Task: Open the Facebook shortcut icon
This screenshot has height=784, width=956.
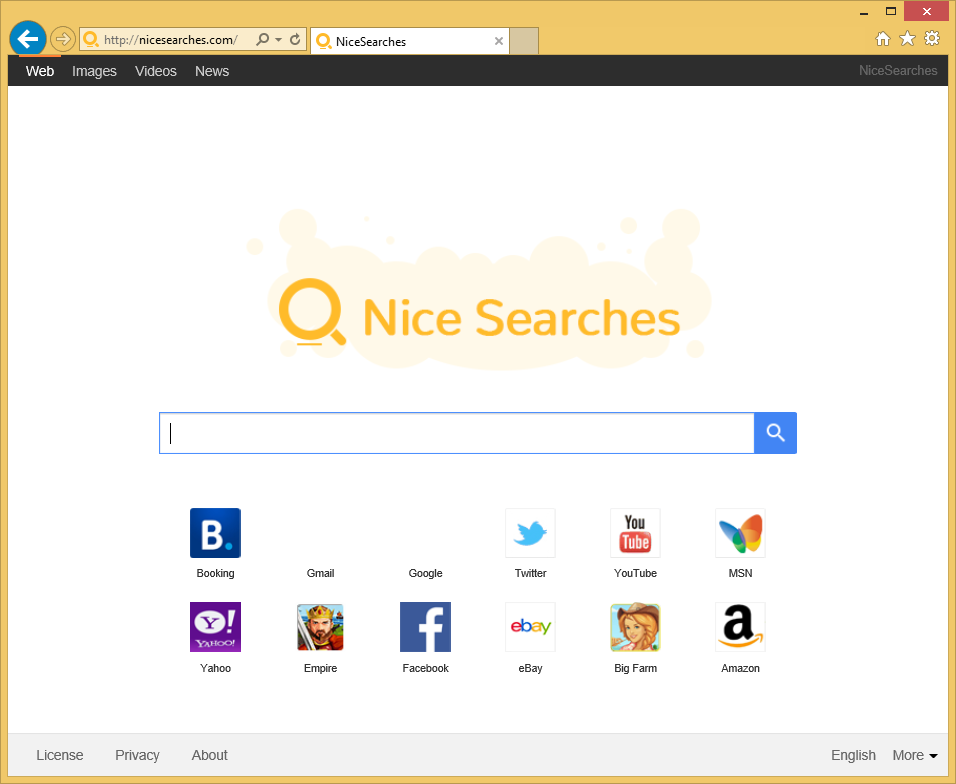Action: (425, 627)
